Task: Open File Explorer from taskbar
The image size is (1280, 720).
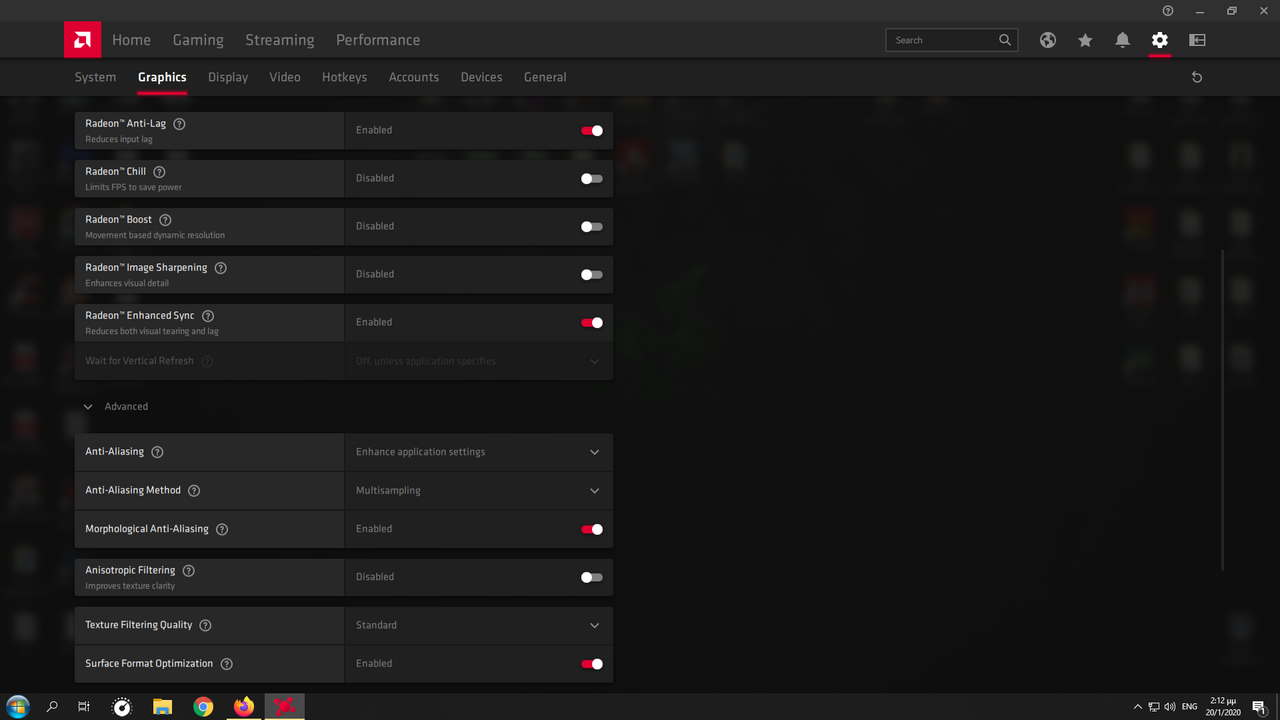Action: tap(162, 707)
